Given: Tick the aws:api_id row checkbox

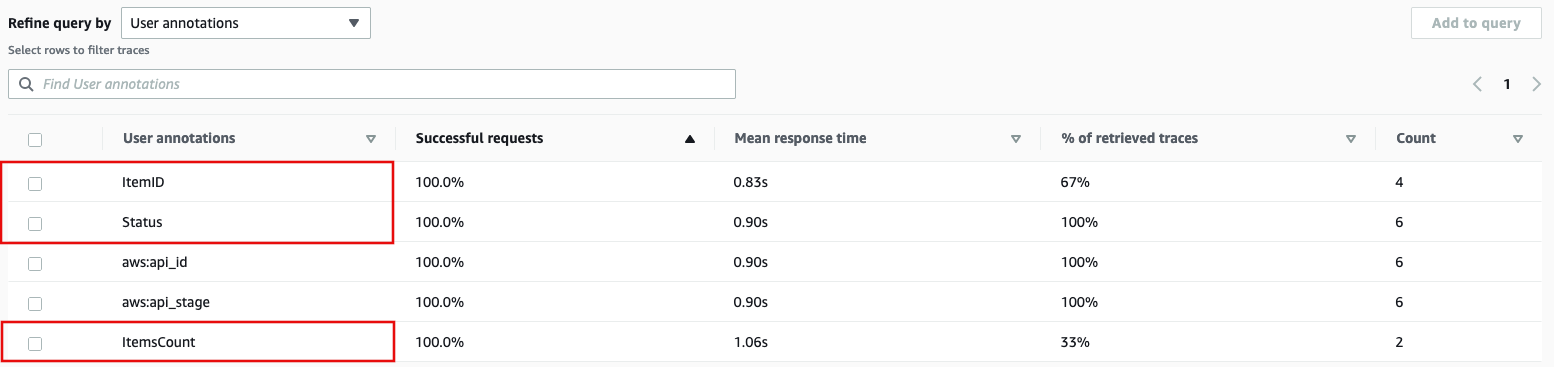Looking at the screenshot, I should coord(35,263).
